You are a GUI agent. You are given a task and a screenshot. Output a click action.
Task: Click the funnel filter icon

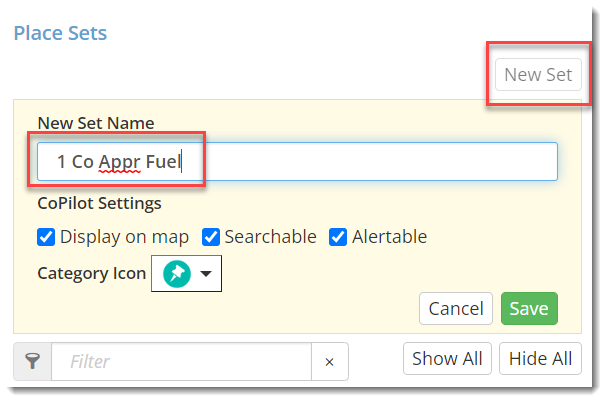(32, 361)
